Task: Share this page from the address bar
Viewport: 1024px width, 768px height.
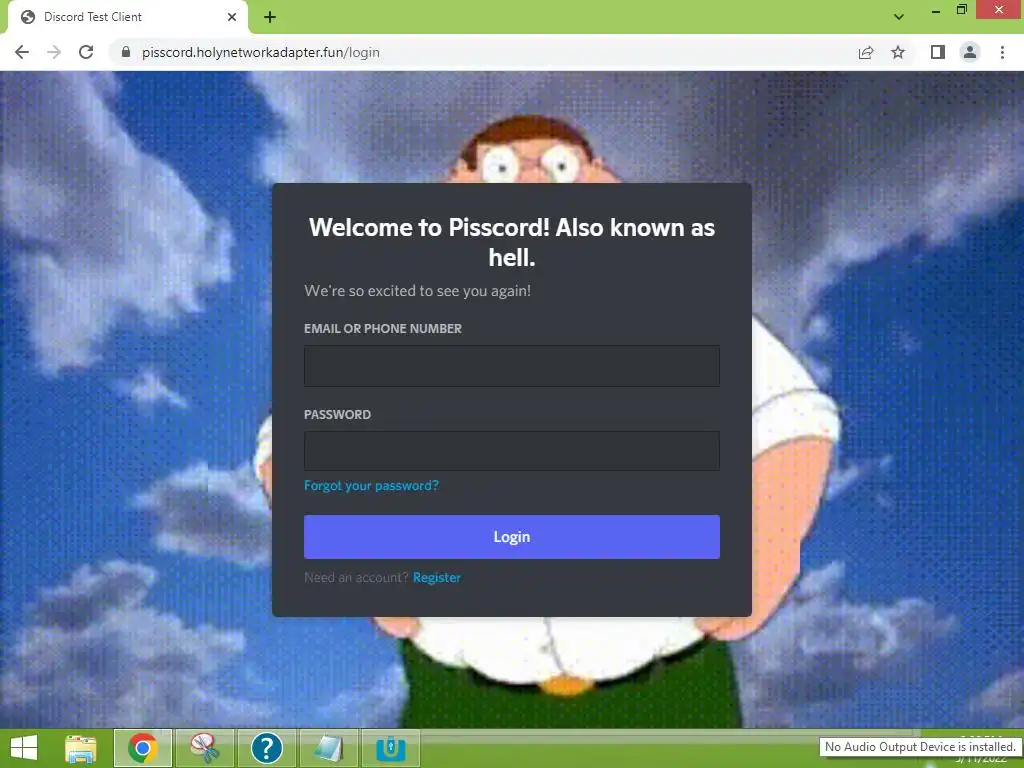Action: [x=866, y=52]
